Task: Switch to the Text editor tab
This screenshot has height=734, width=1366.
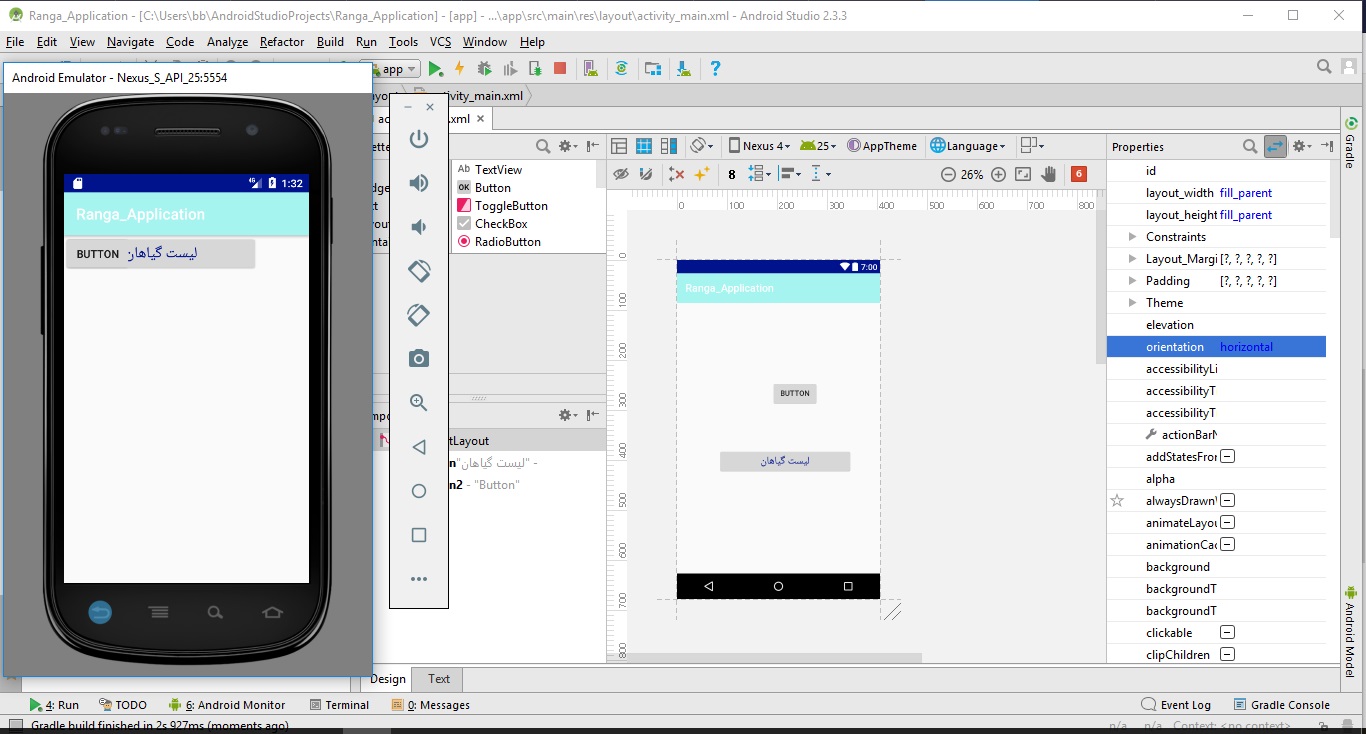Action: coord(439,679)
